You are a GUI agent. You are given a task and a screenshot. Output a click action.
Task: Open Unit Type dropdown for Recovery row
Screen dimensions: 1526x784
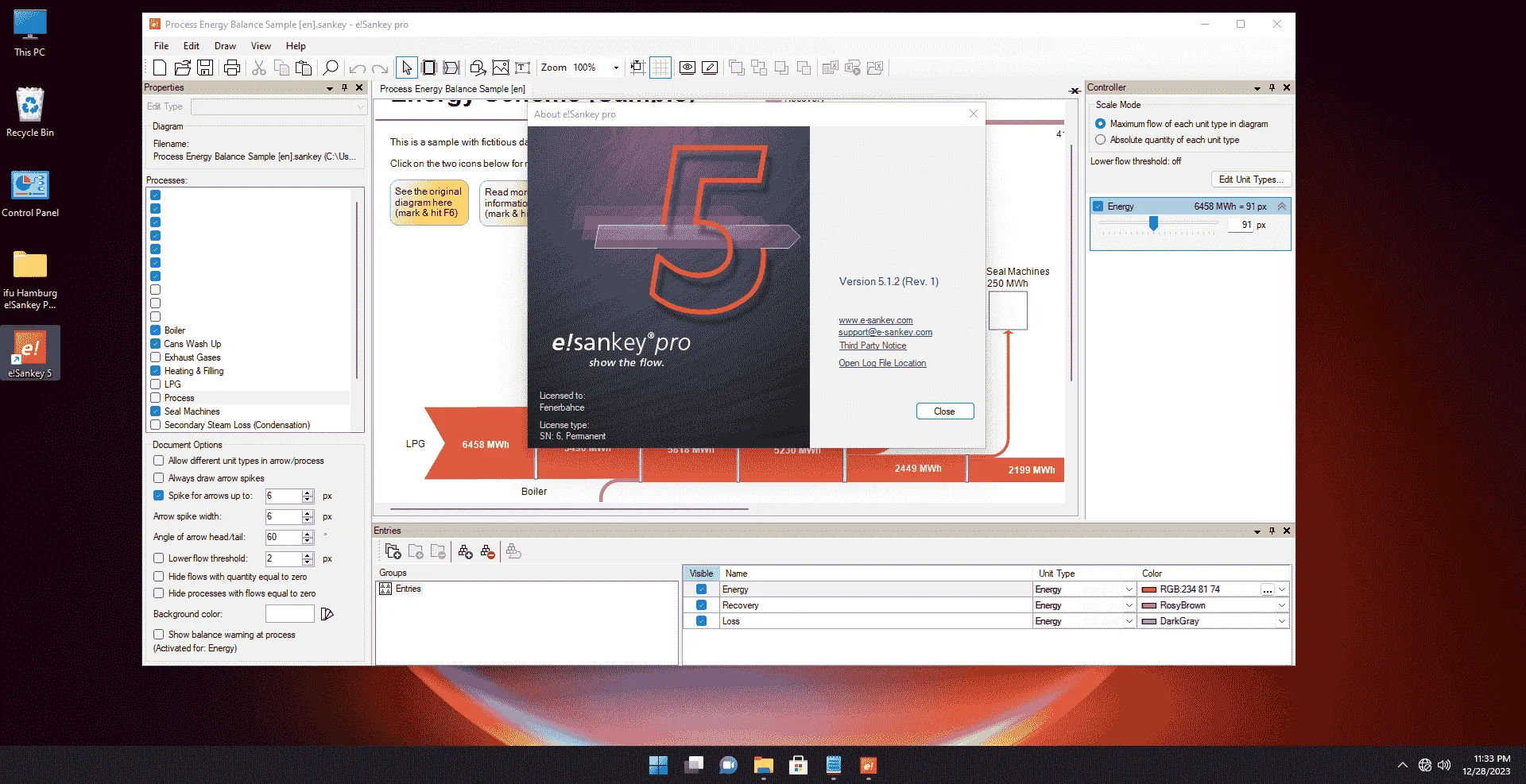click(x=1129, y=605)
